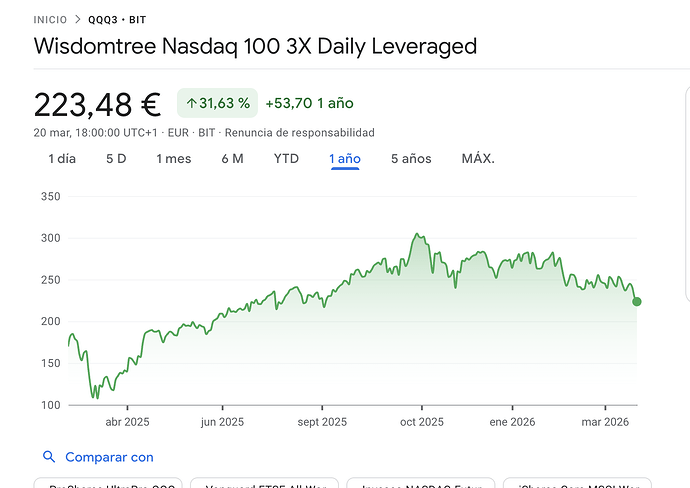Viewport: 690px width, 488px height.
Task: Click the mar 2026 axis label
Action: coord(605,422)
